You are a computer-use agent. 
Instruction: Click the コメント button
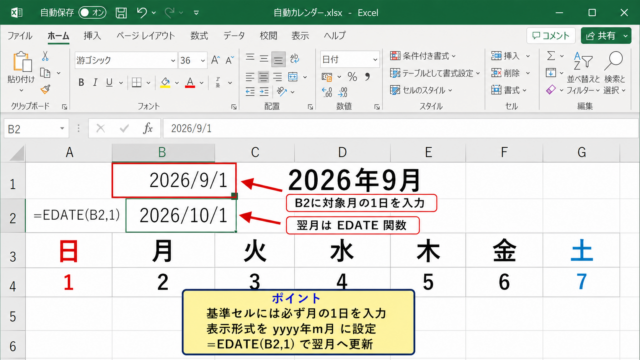coord(551,36)
